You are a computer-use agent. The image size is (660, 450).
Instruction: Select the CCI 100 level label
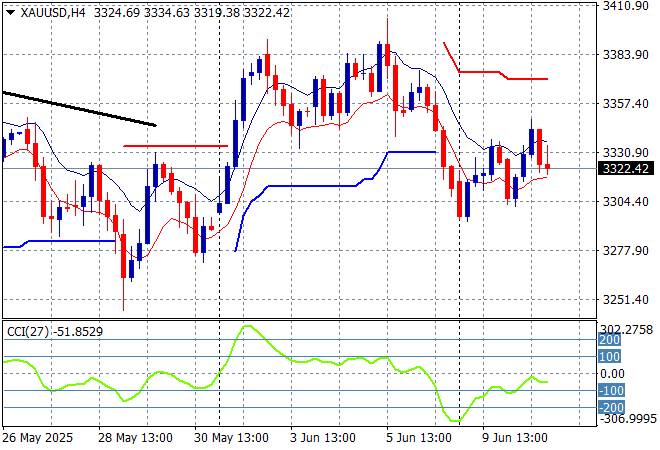click(609, 357)
